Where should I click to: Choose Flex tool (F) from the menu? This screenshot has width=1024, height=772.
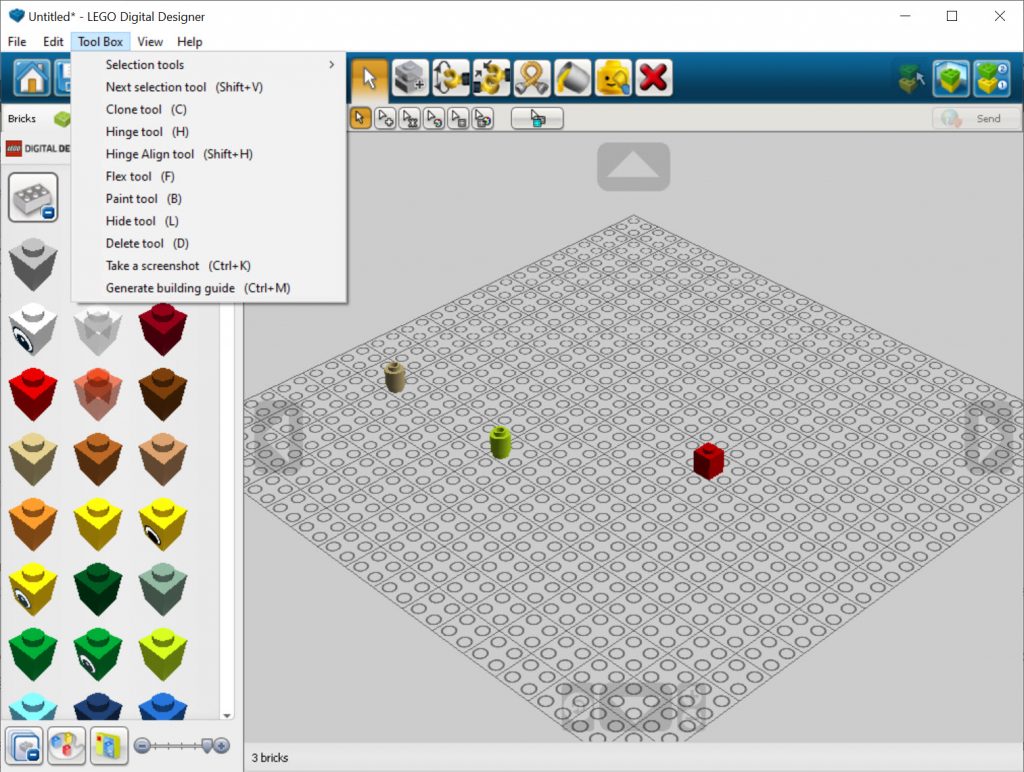(209, 176)
